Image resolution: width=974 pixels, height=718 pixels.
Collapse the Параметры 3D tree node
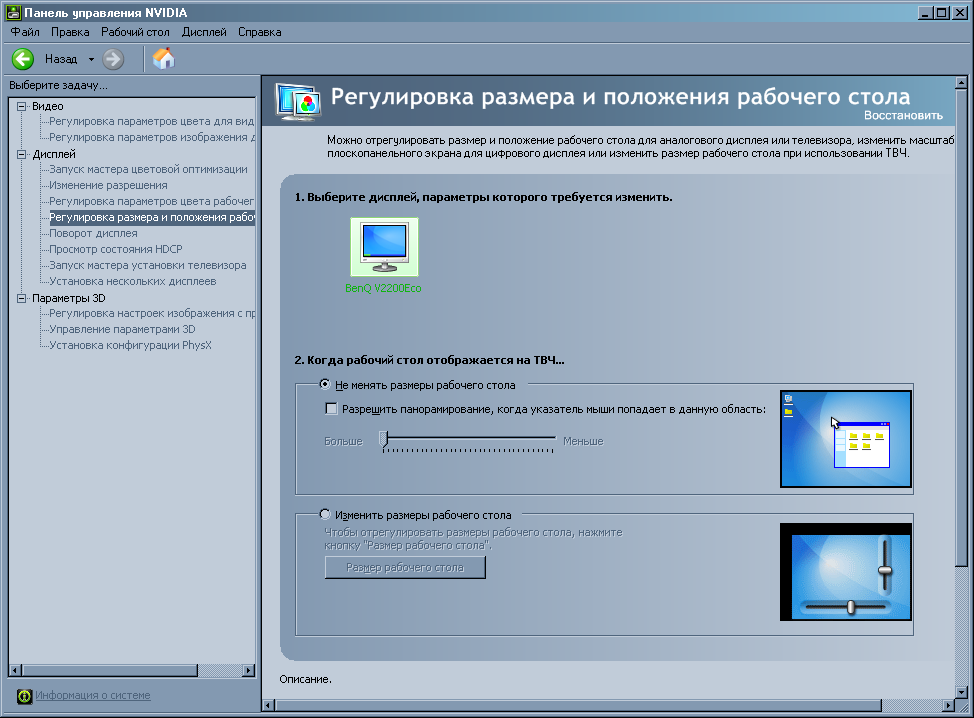coord(22,298)
